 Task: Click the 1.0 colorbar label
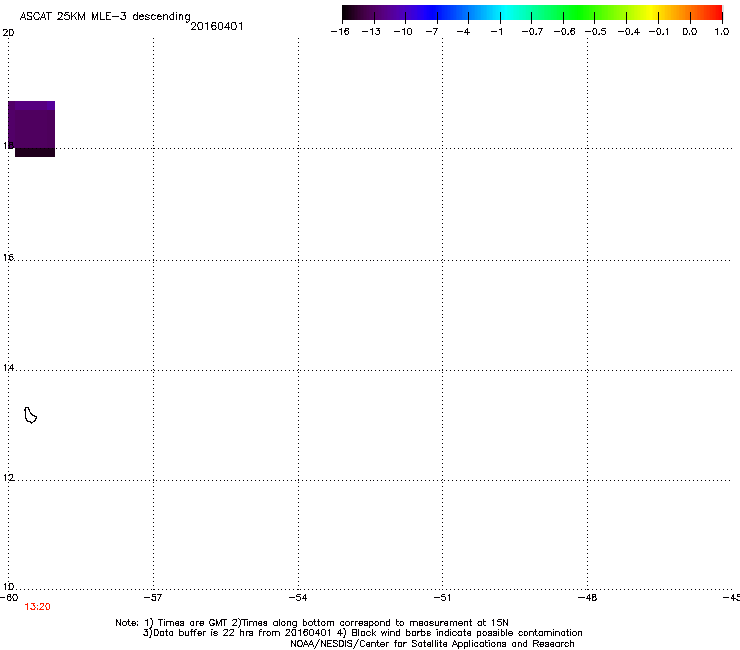tap(722, 32)
